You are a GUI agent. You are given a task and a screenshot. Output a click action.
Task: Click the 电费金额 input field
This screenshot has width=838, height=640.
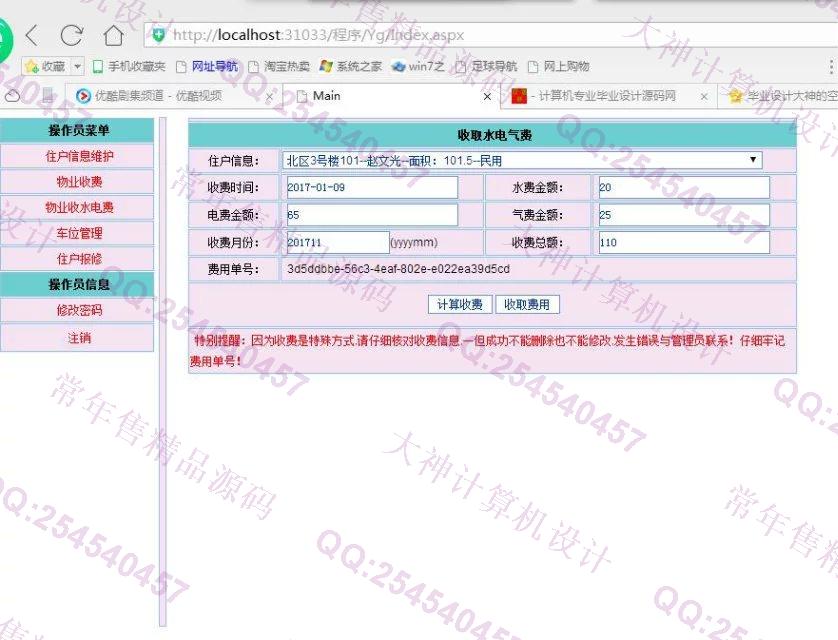click(372, 215)
